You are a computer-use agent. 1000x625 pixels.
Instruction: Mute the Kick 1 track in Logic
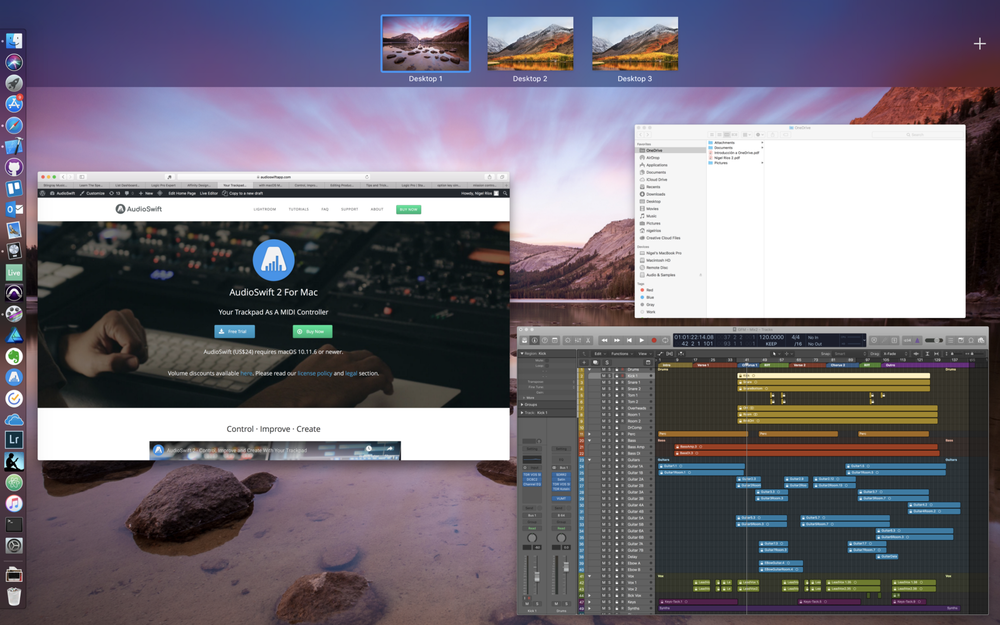point(604,376)
